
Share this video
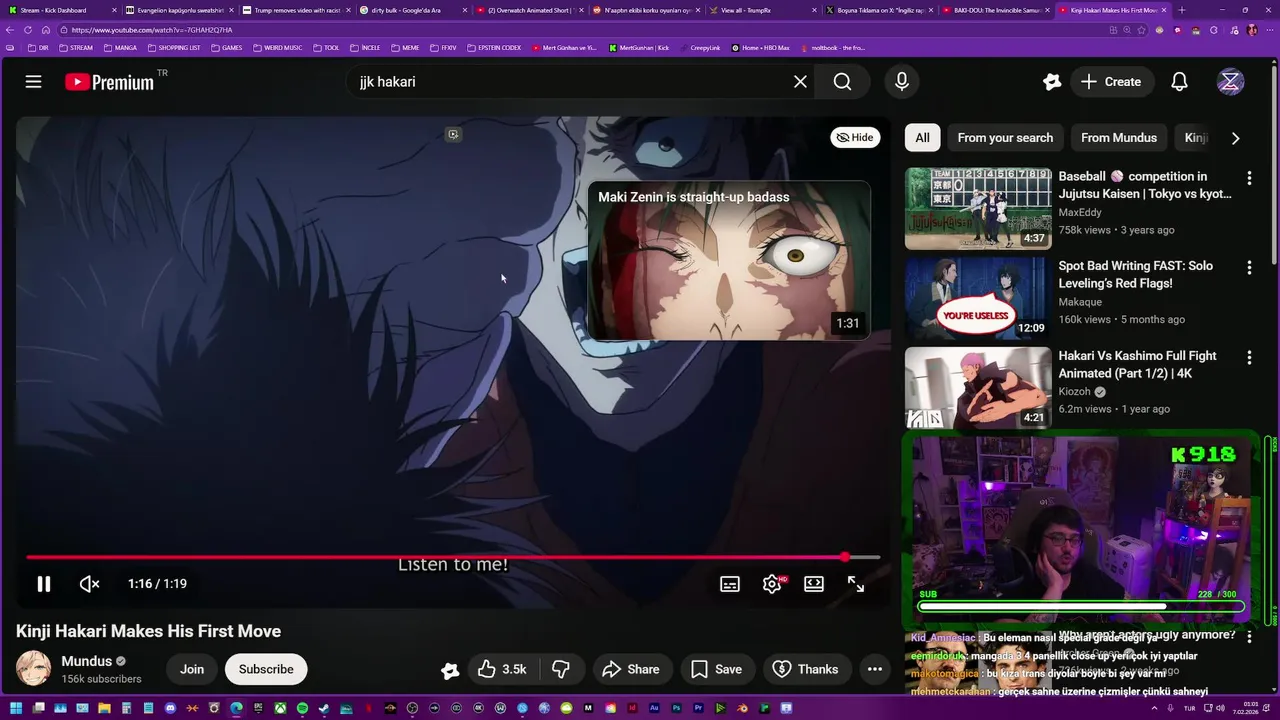click(x=630, y=669)
